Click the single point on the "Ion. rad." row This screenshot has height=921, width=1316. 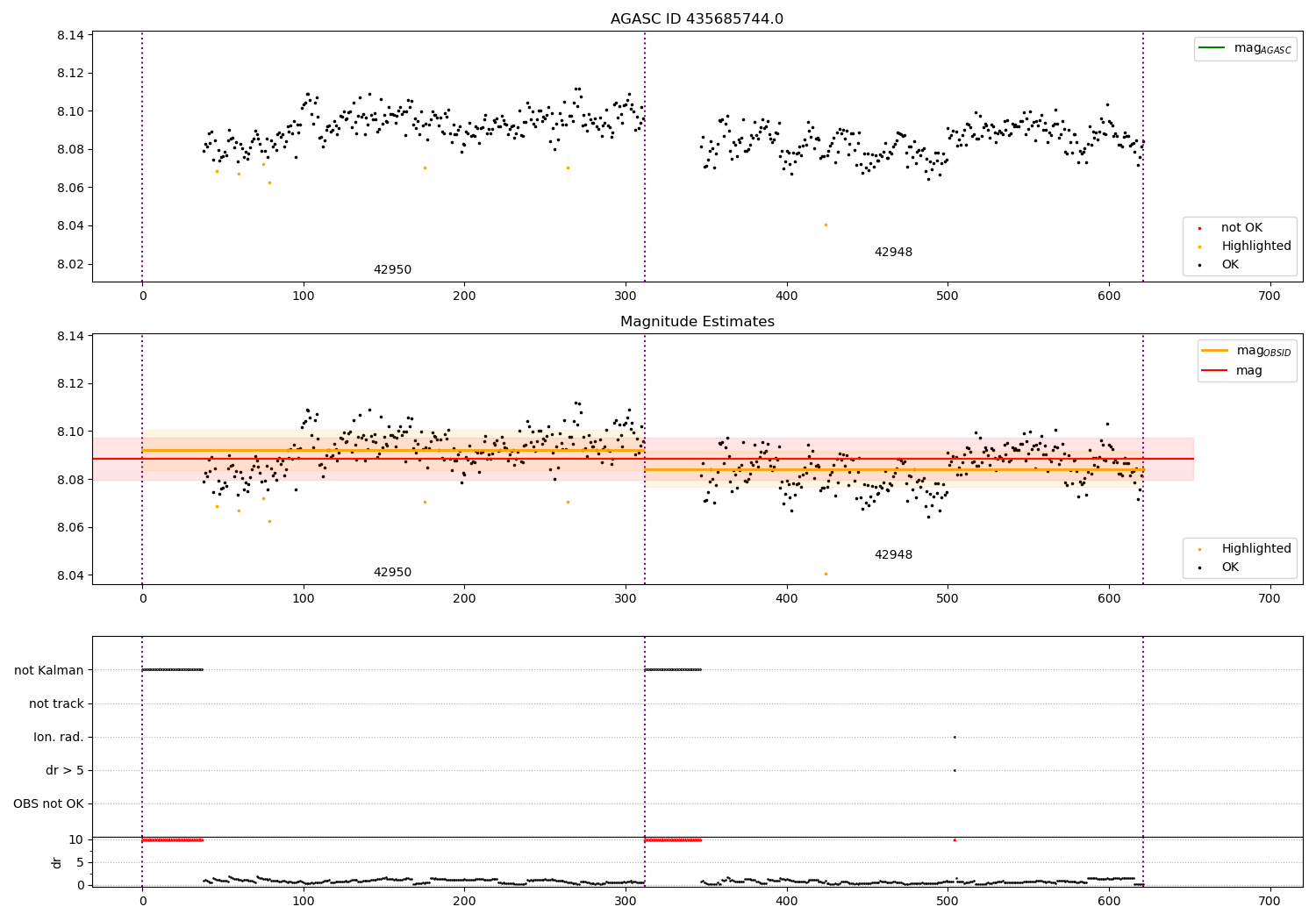[x=955, y=737]
